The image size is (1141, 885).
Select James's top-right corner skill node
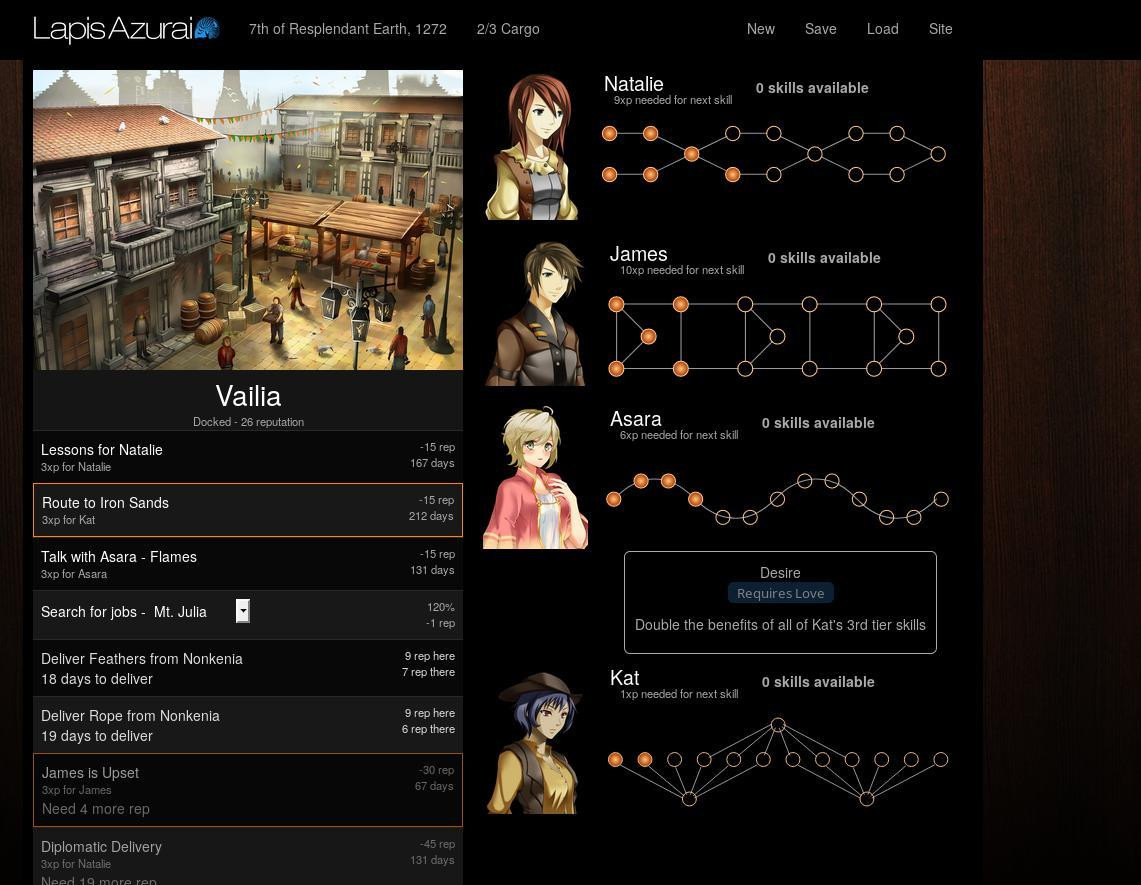pos(939,304)
